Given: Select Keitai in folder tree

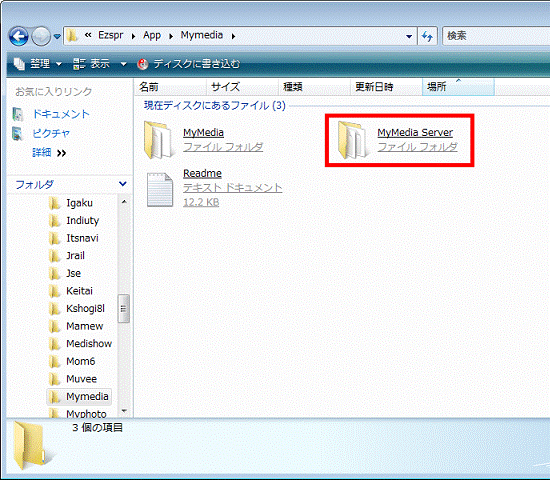Looking at the screenshot, I should (x=79, y=291).
